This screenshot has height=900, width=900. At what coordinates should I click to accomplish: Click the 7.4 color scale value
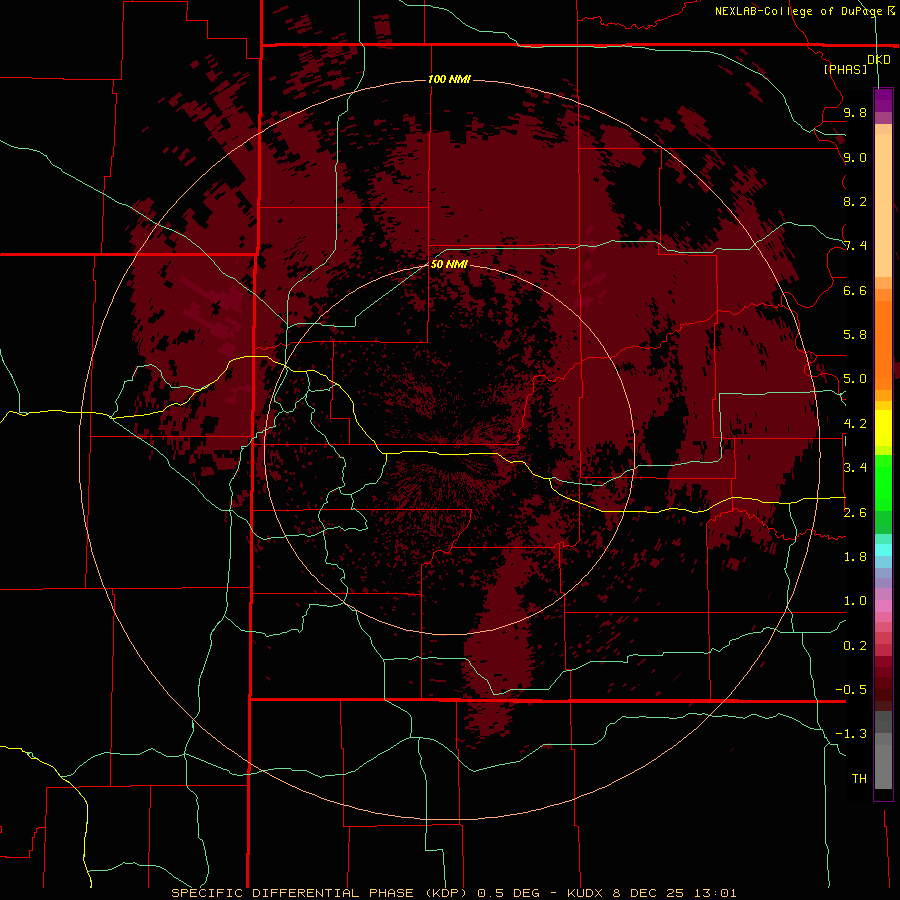point(855,246)
